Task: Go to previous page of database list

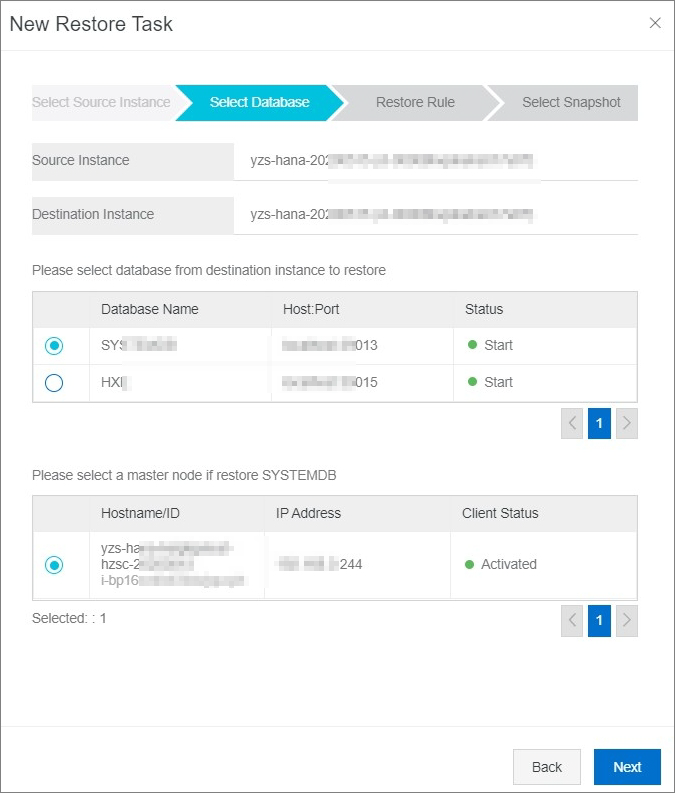Action: tap(573, 423)
